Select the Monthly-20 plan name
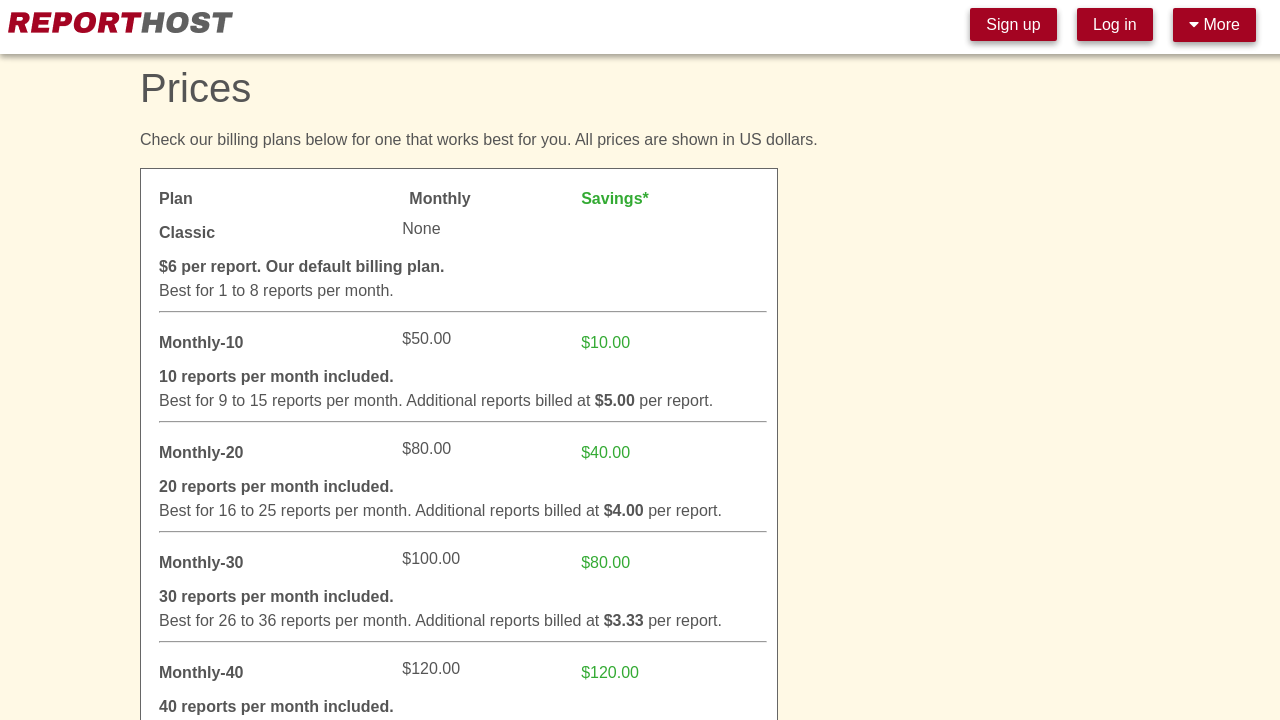Screen dimensions: 1280x720 tap(201, 453)
